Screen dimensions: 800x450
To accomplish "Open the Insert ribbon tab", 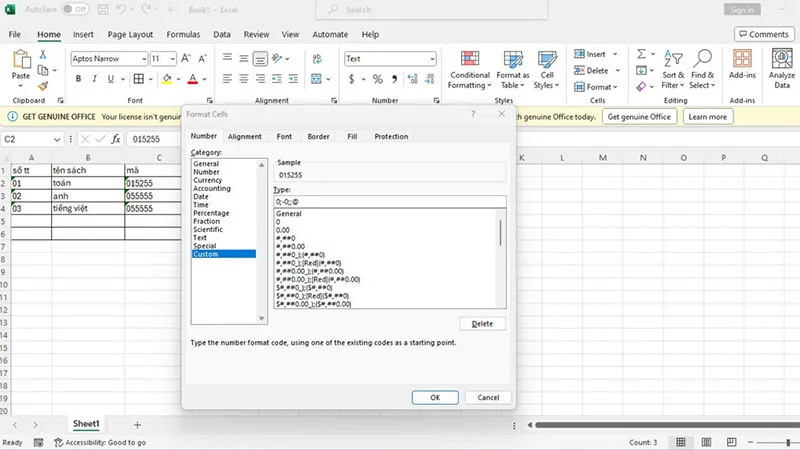I will 83,34.
